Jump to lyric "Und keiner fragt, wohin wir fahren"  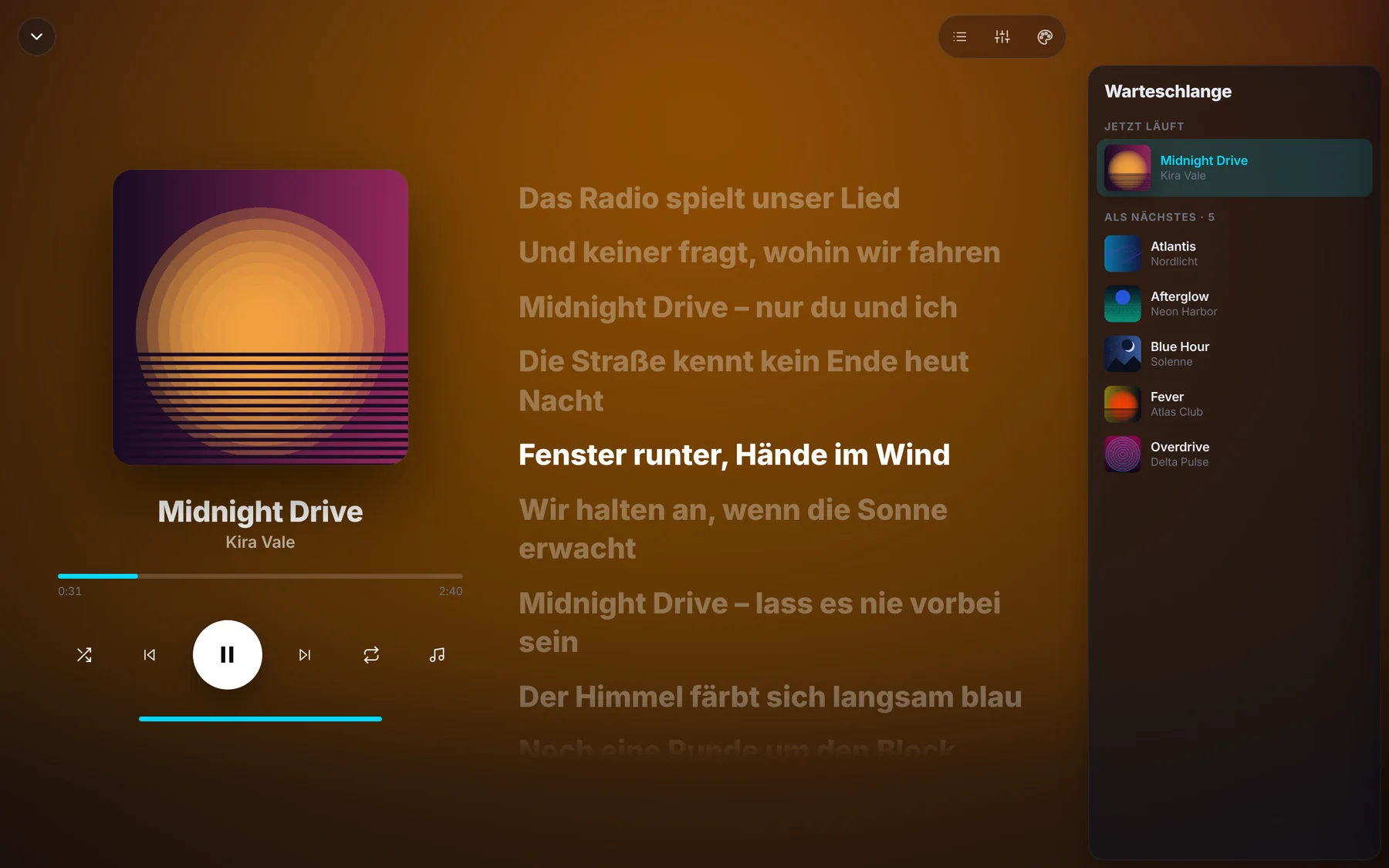[x=759, y=252]
